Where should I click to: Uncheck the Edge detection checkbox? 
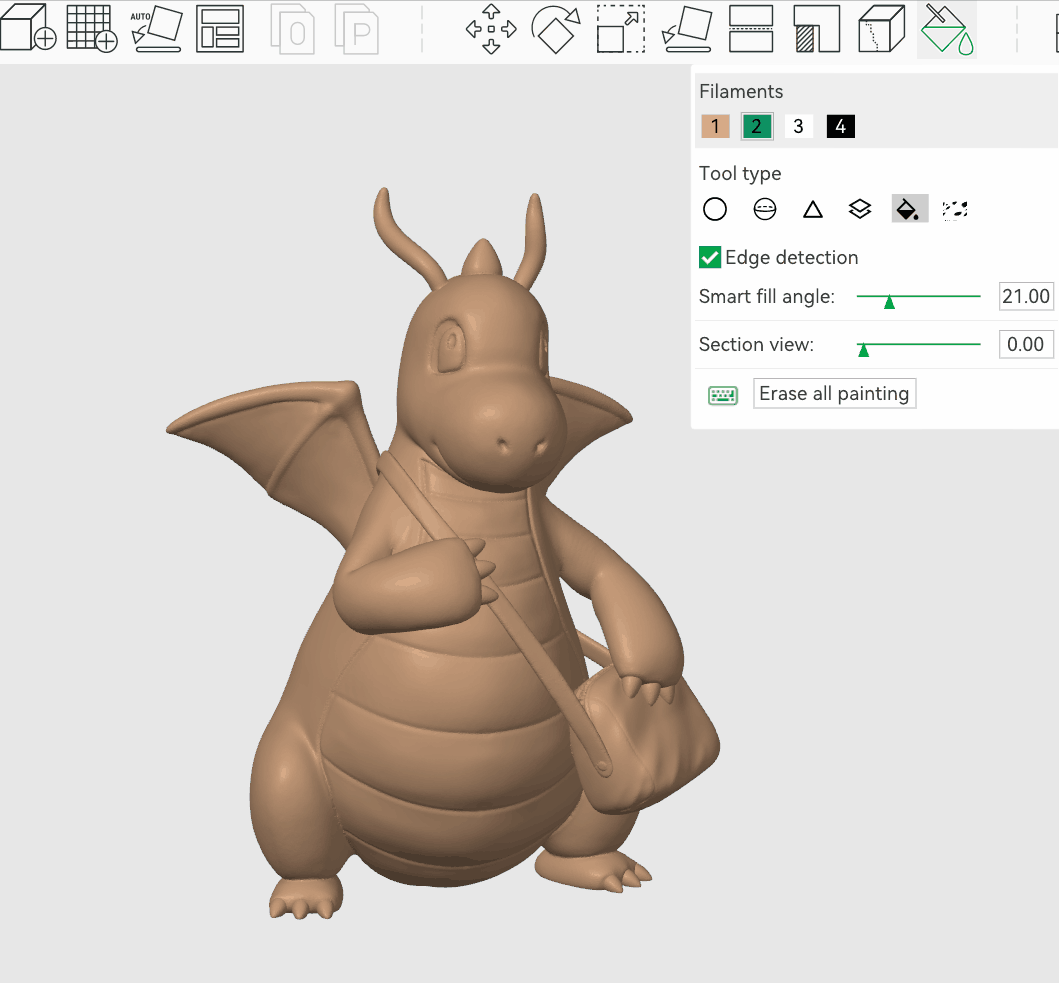pyautogui.click(x=710, y=257)
